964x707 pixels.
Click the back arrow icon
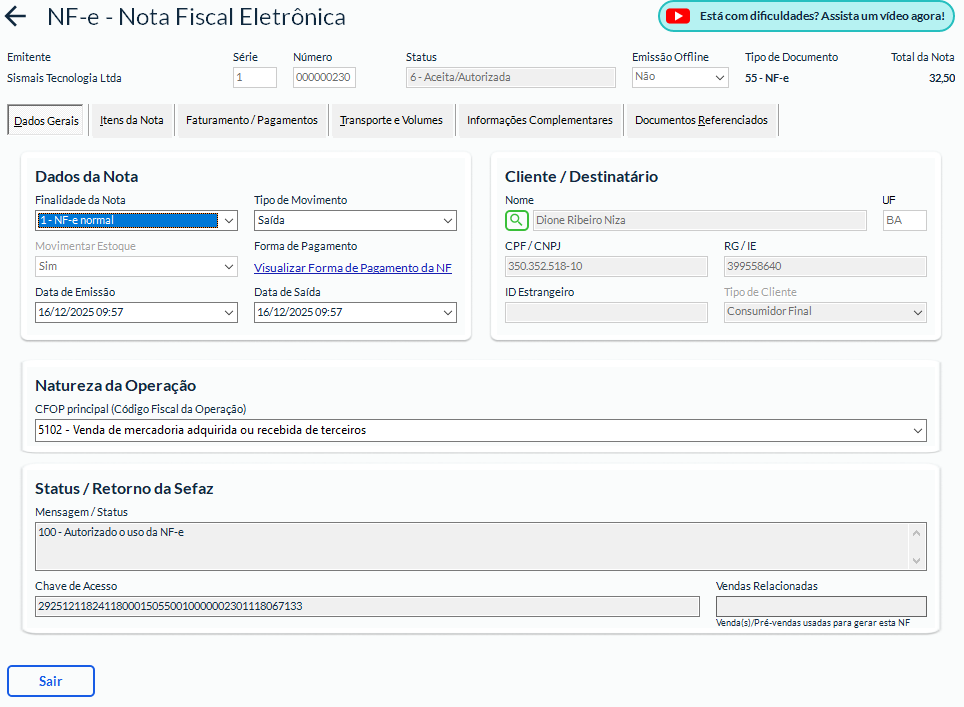(x=16, y=17)
